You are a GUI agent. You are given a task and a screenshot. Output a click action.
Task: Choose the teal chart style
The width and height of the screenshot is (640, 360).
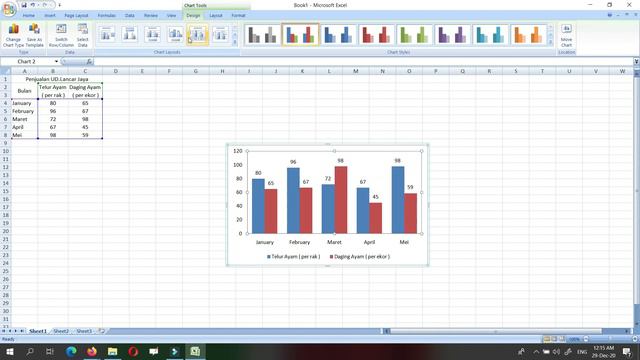[490, 35]
